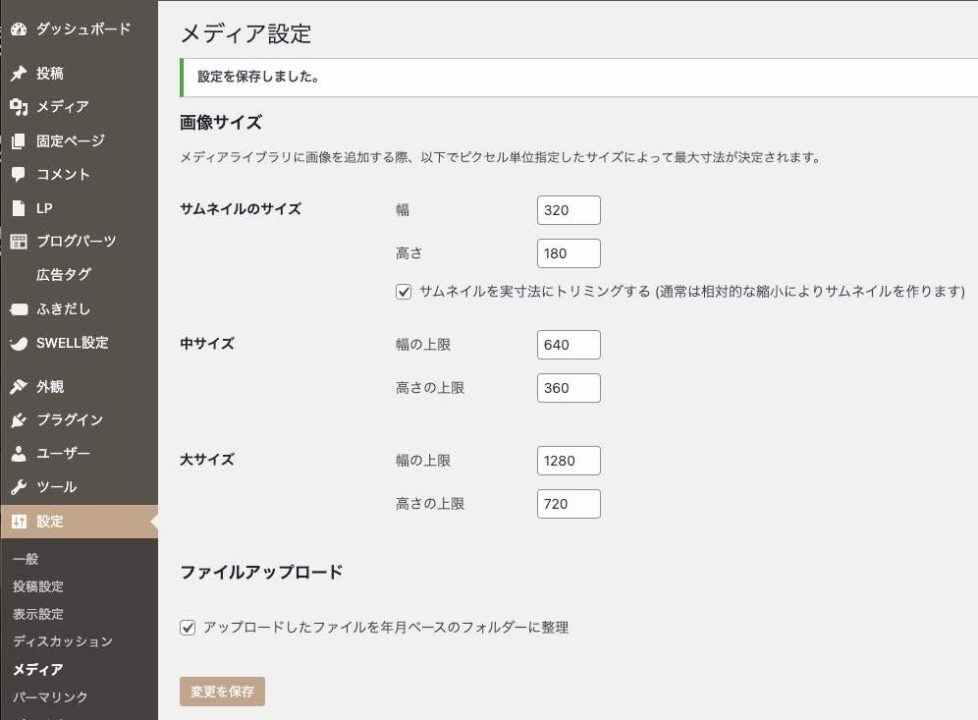This screenshot has width=978, height=720.
Task: Select the ユーザー person icon
Action: (19, 454)
